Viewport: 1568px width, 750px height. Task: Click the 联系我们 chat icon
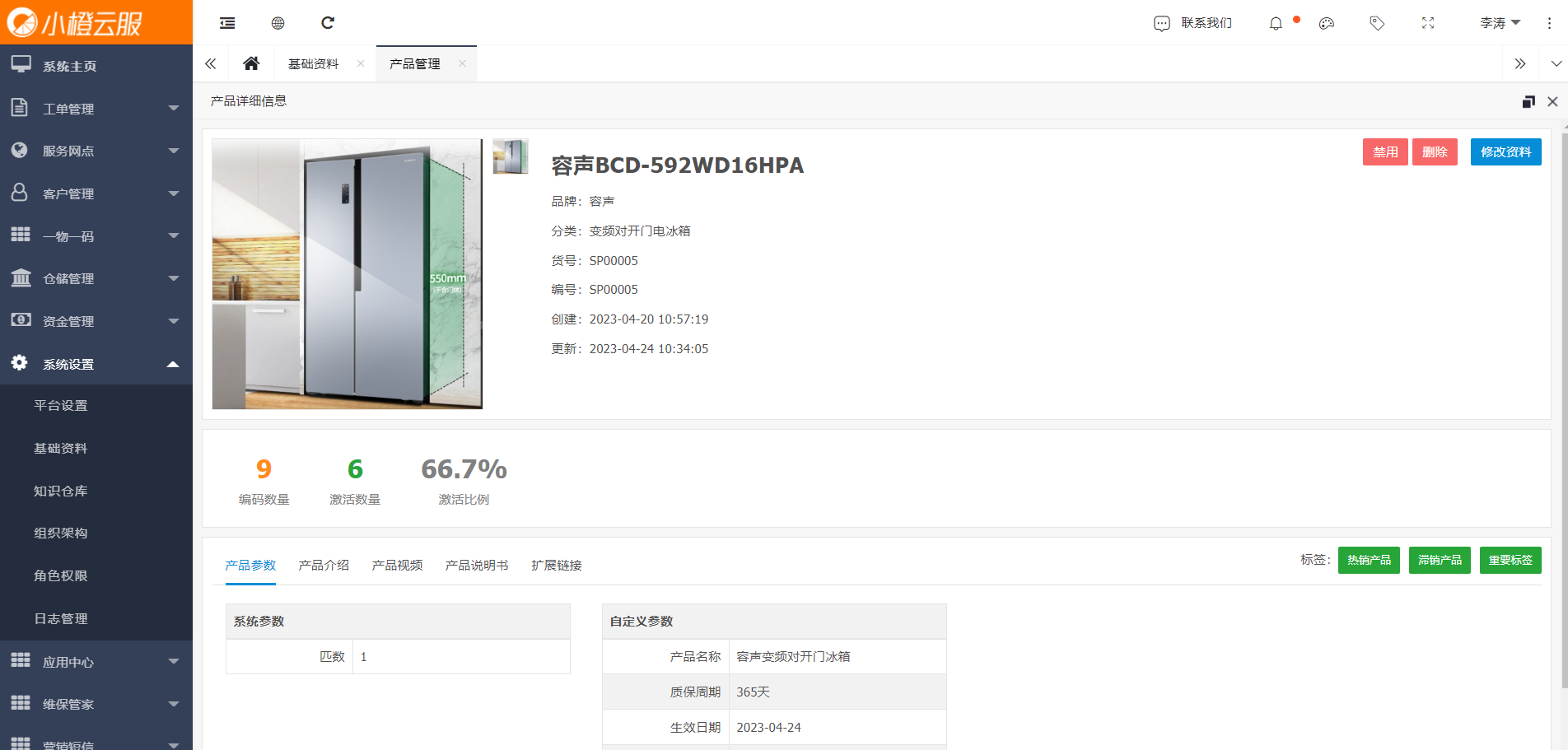pyautogui.click(x=1161, y=23)
